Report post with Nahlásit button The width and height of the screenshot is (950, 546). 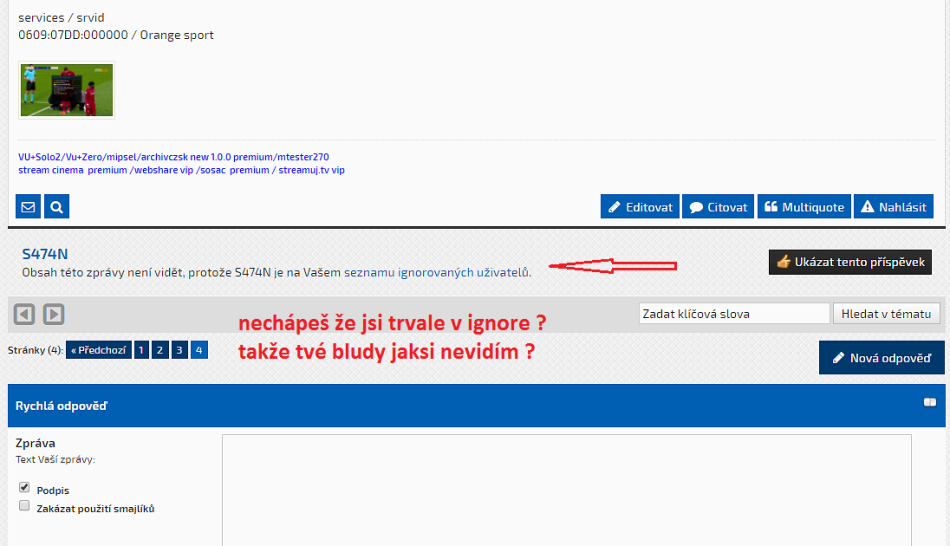[x=894, y=207]
